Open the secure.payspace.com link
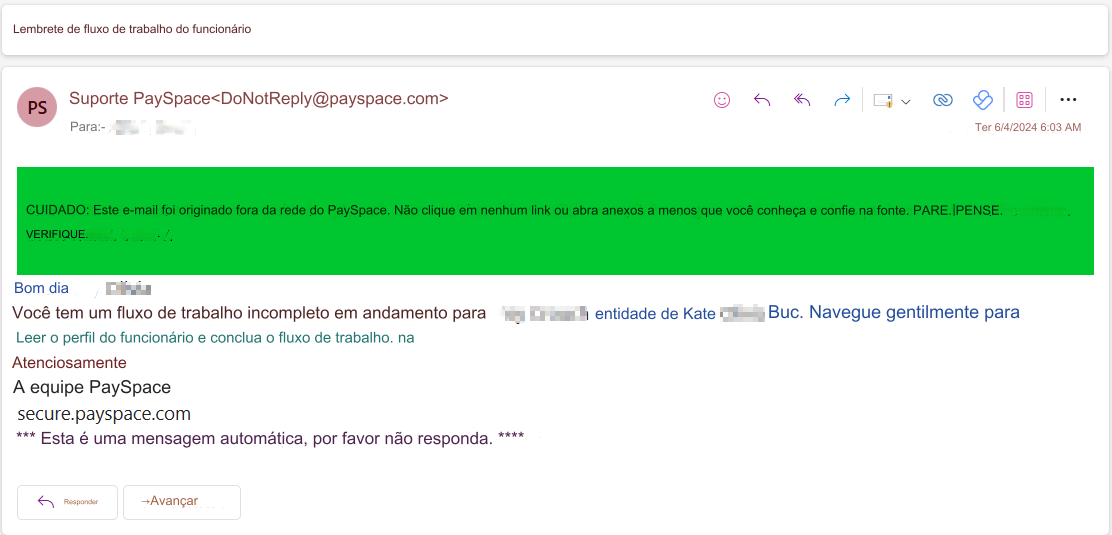Image resolution: width=1112 pixels, height=535 pixels. coord(104,414)
